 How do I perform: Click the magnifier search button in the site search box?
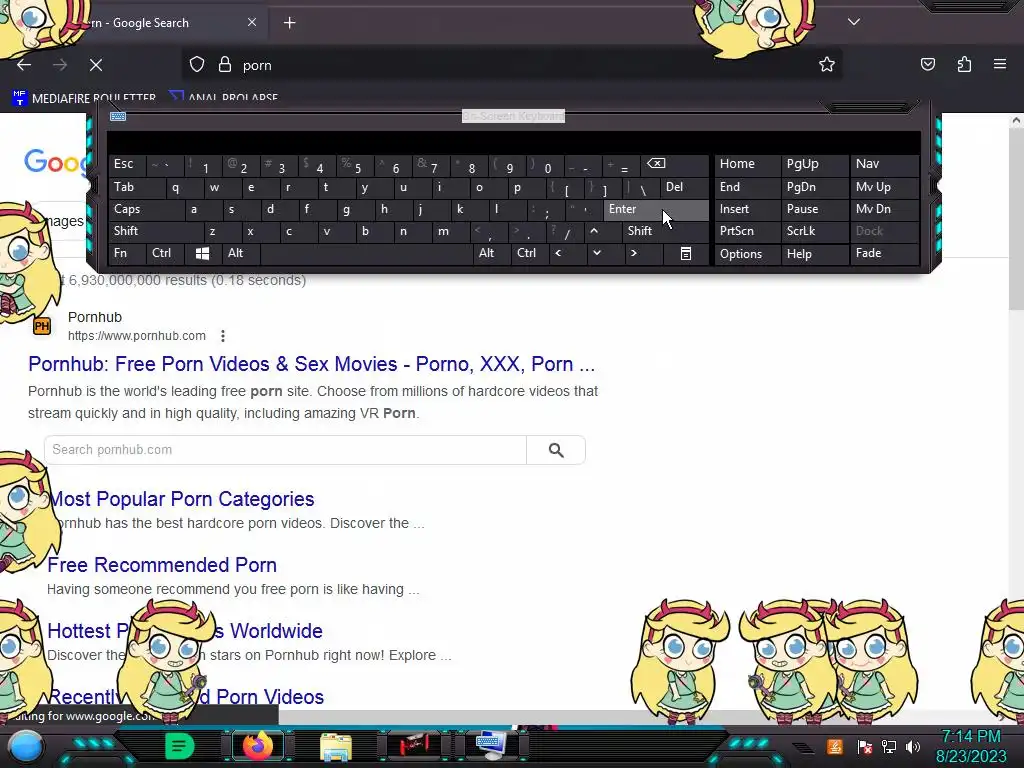click(556, 450)
